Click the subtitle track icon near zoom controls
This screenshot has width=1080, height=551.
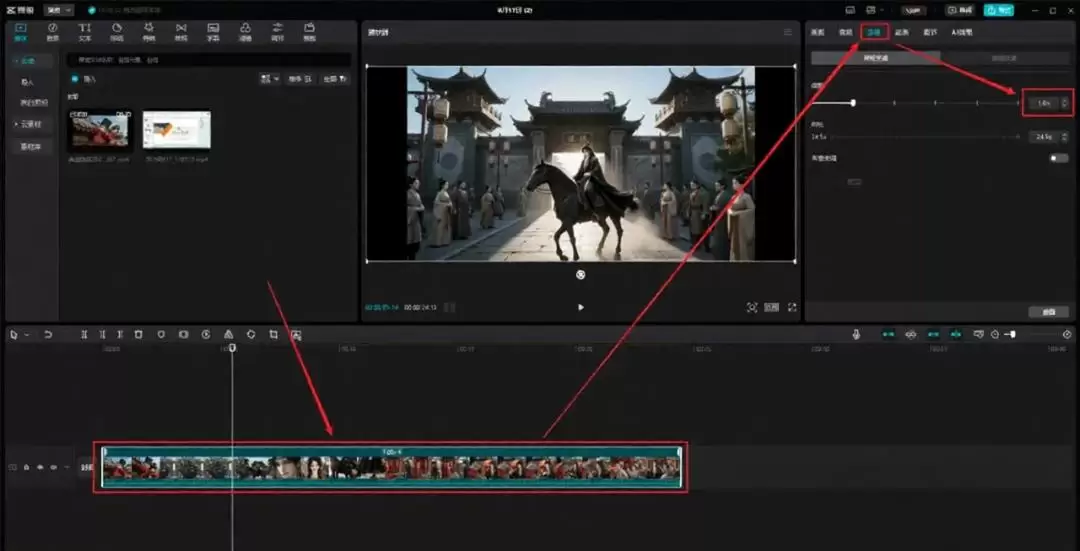978,334
